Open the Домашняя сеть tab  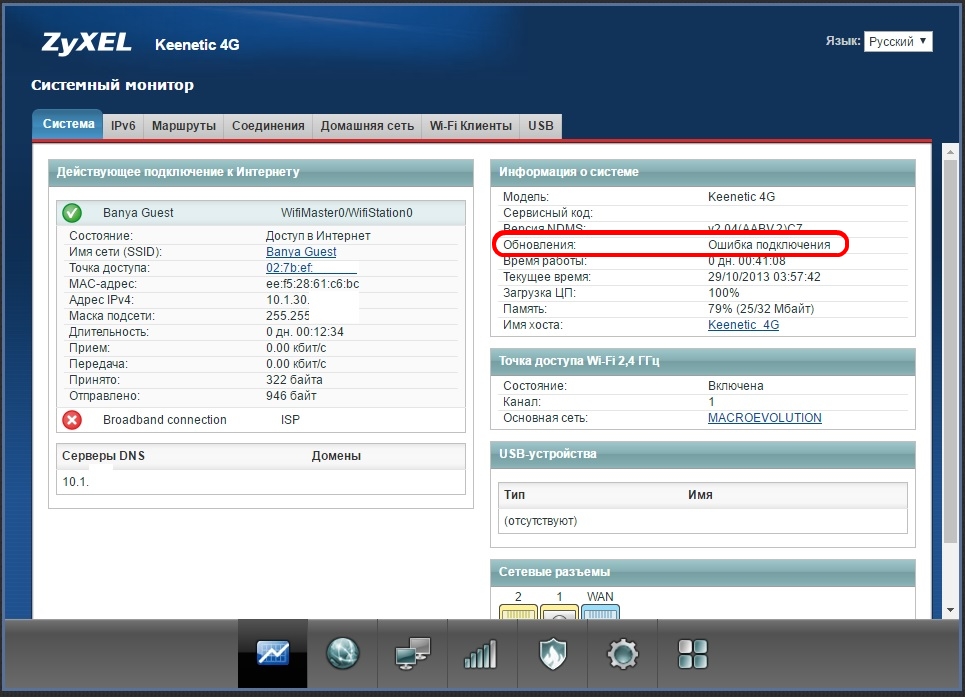367,126
